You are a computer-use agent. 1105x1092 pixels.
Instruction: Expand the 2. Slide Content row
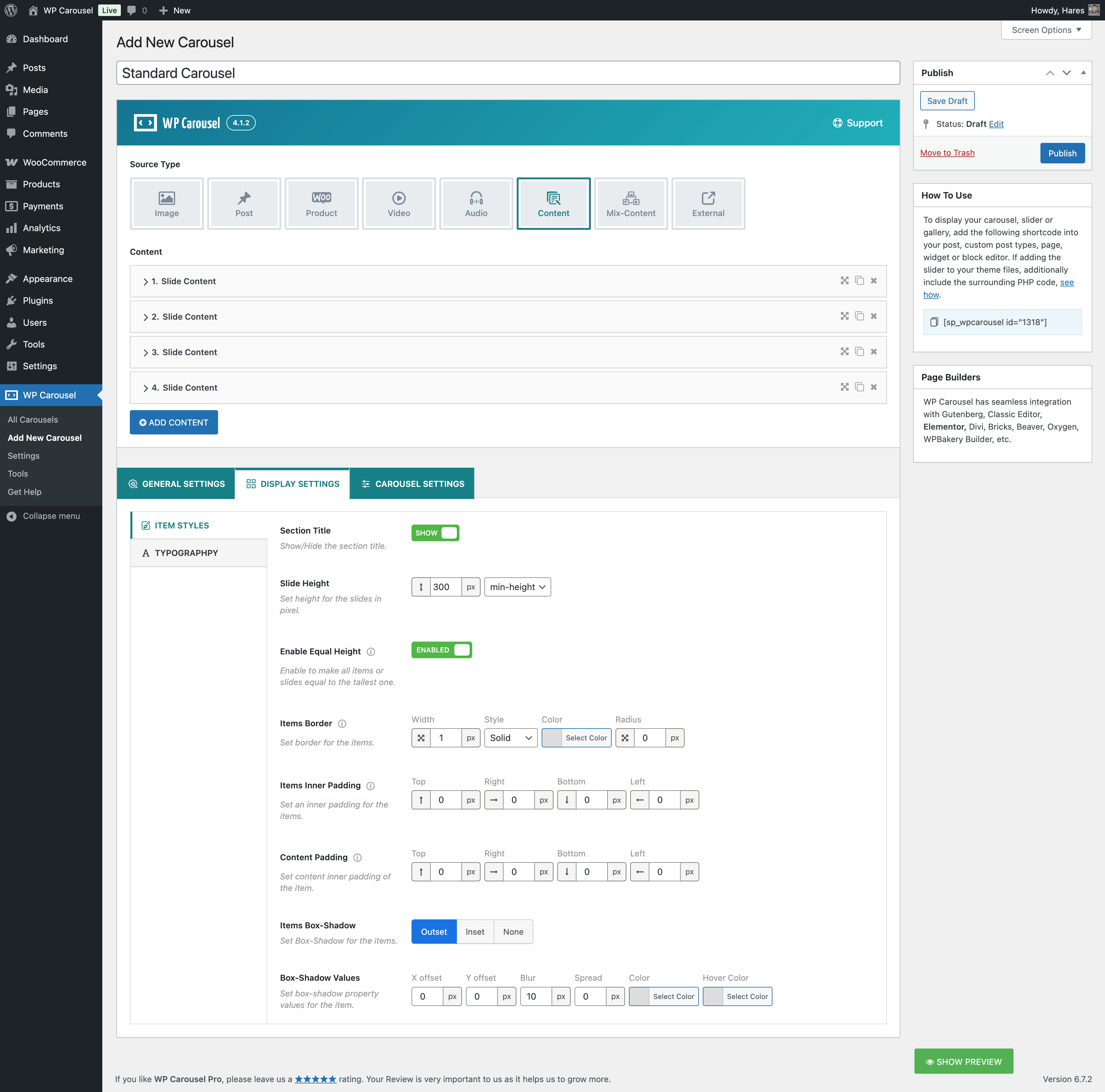(x=508, y=317)
